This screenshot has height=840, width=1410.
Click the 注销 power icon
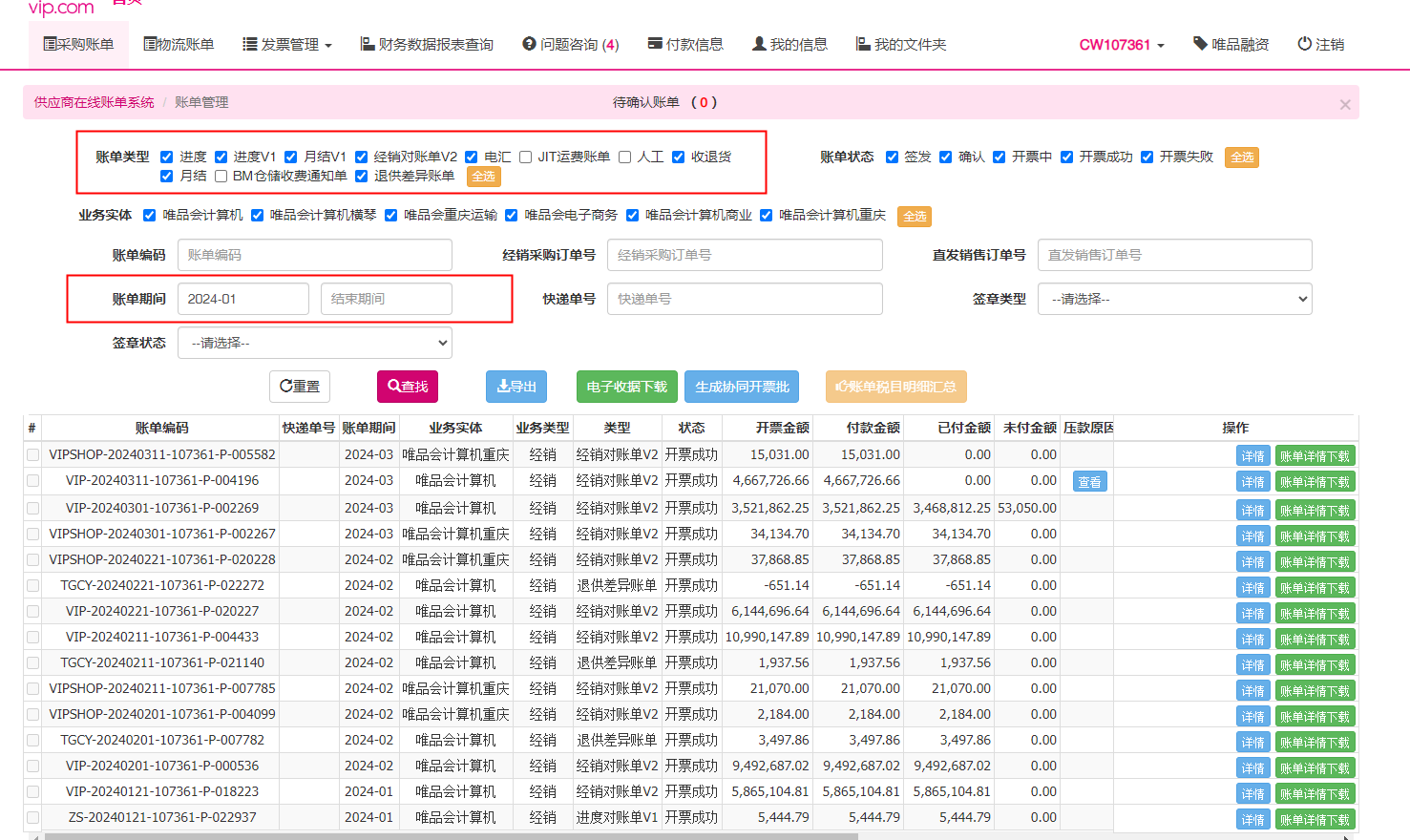1304,44
